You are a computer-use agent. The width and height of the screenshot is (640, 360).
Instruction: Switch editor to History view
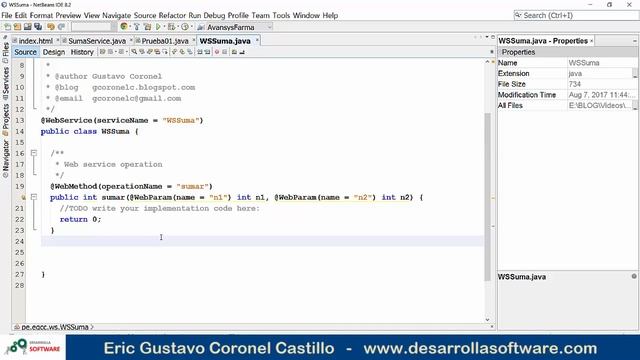82,52
